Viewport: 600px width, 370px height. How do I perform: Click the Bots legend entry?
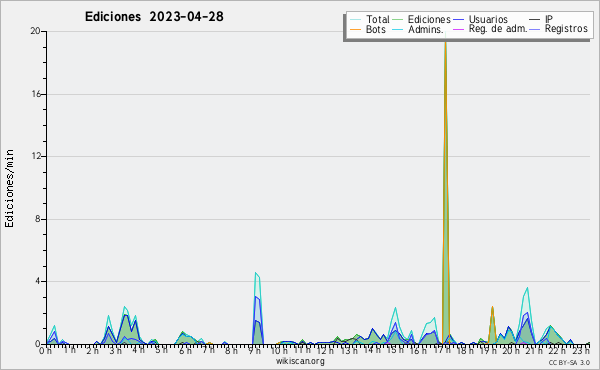368,29
